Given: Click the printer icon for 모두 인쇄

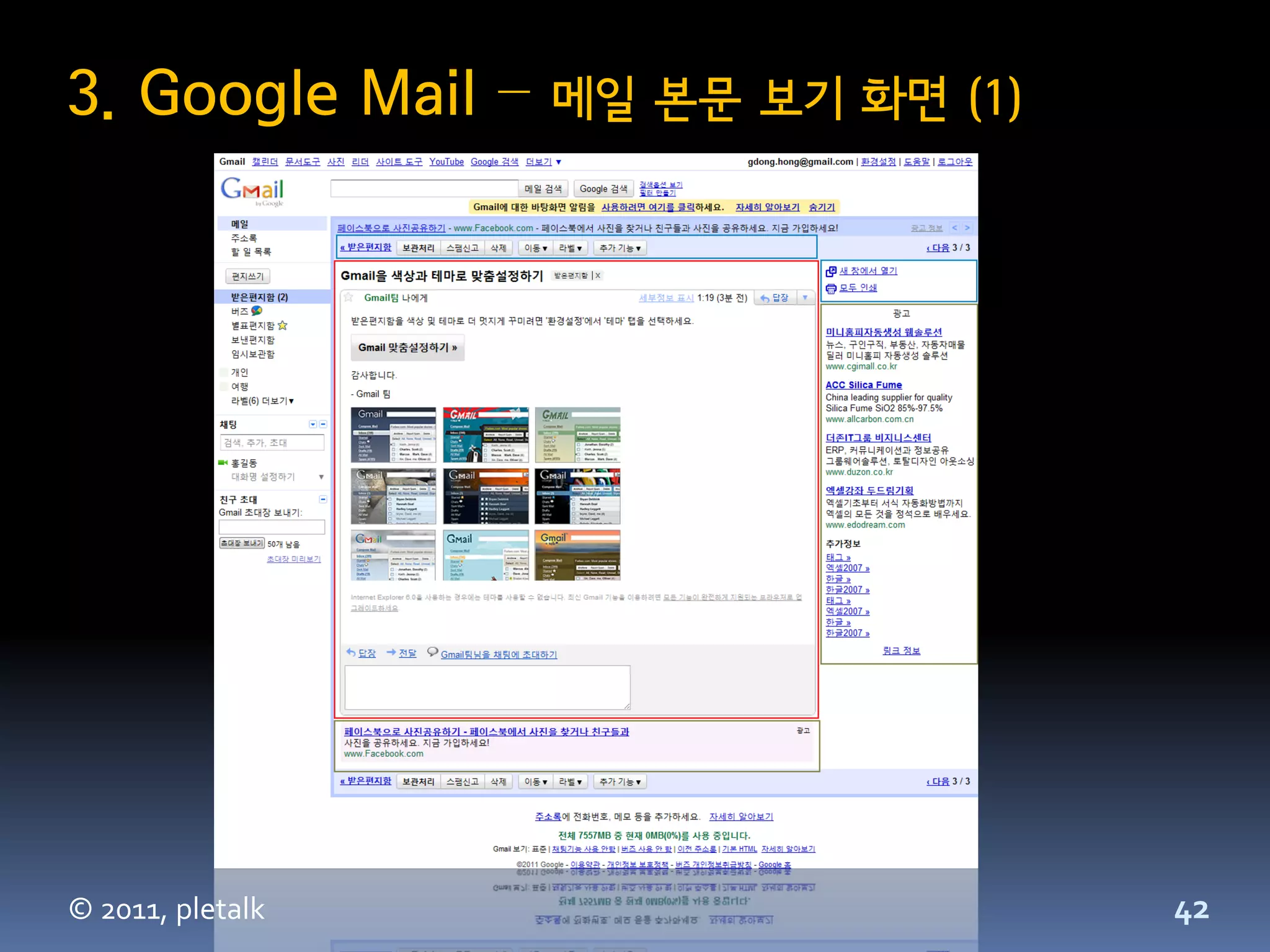Looking at the screenshot, I should (x=831, y=288).
